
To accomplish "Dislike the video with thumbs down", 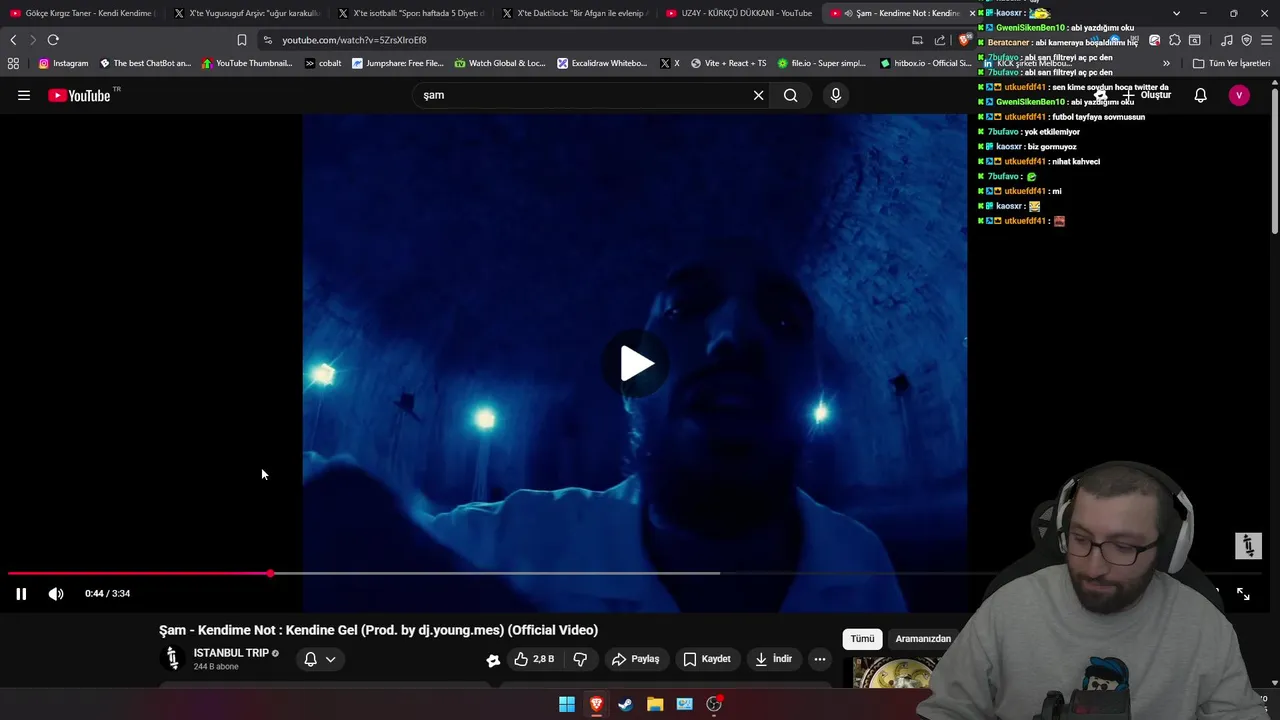I will coord(580,659).
